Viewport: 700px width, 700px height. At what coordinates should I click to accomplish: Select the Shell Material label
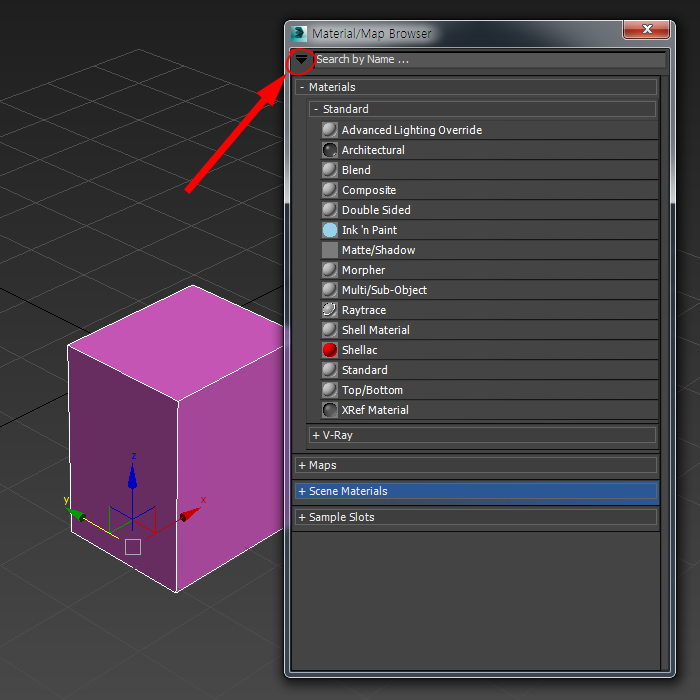click(375, 330)
